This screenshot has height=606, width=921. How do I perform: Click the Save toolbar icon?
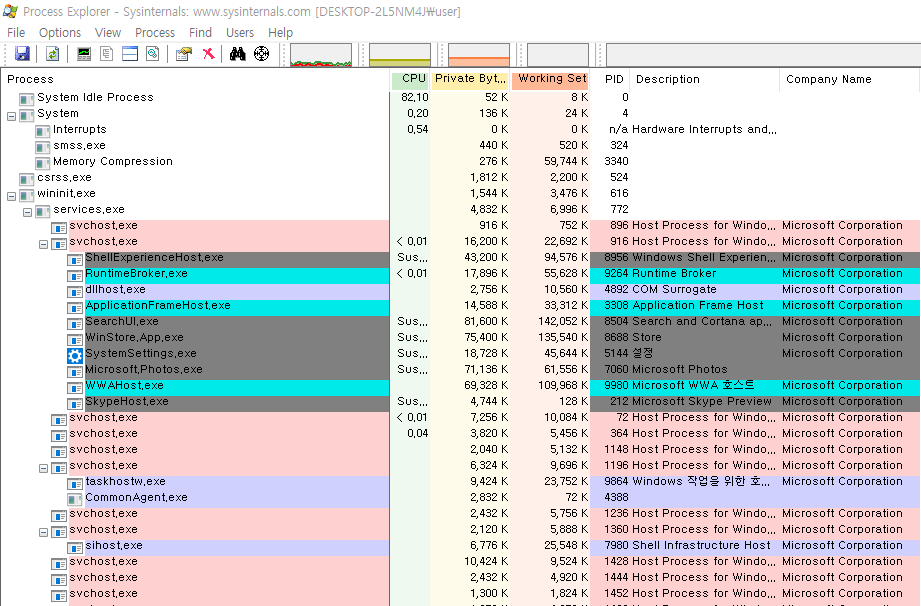(22, 54)
